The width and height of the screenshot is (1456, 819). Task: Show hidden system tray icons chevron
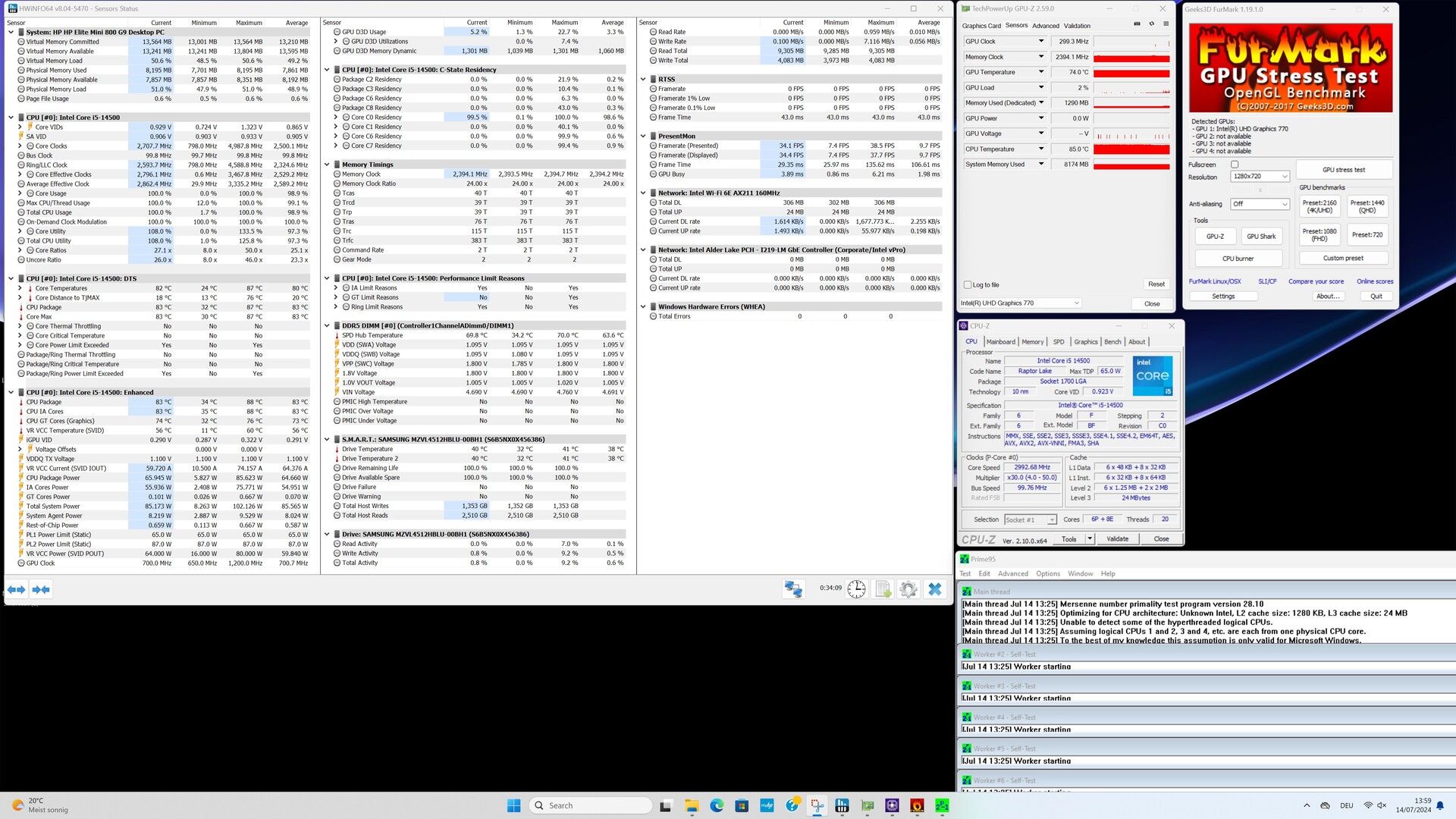click(1307, 805)
